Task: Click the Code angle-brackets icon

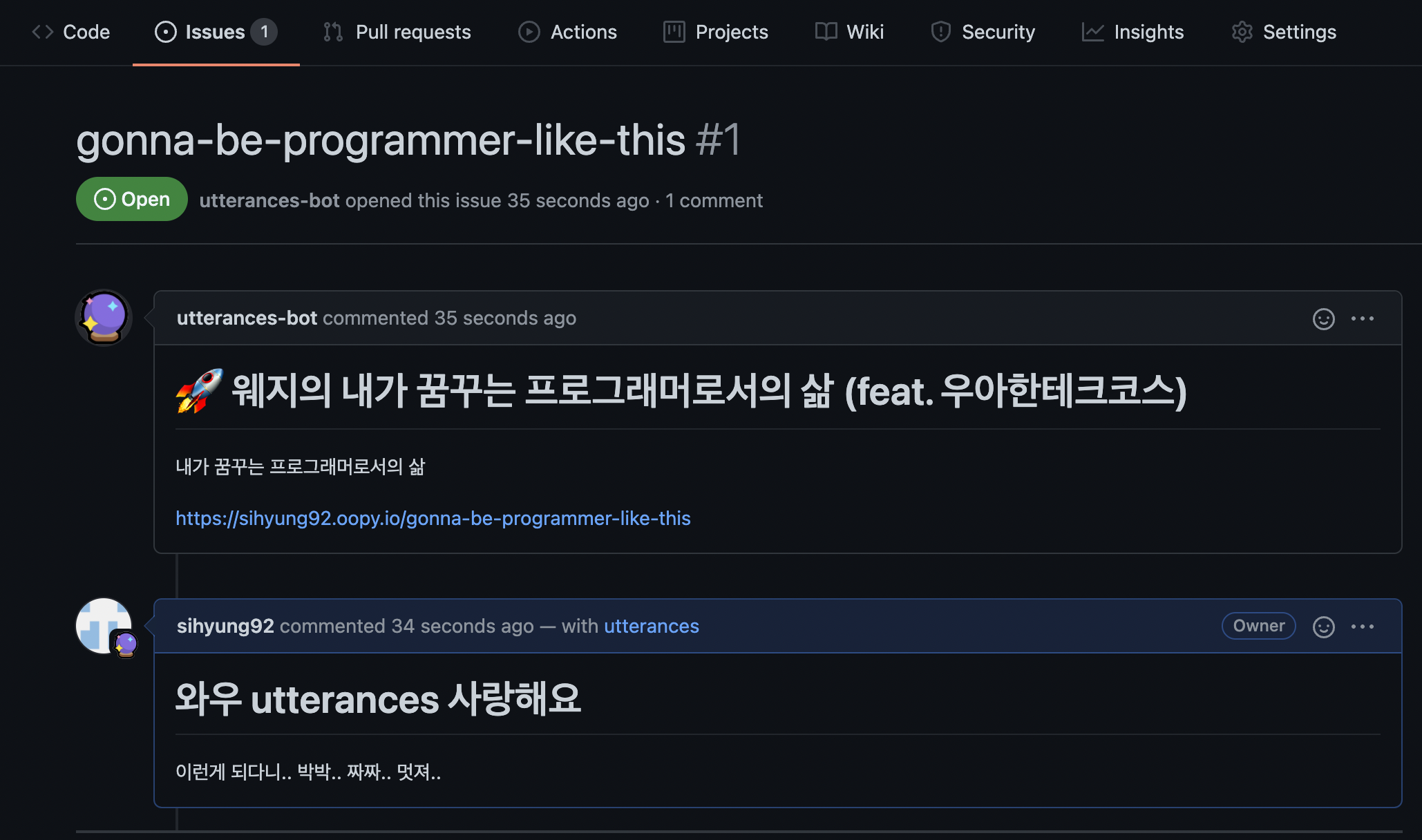Action: pos(43,32)
